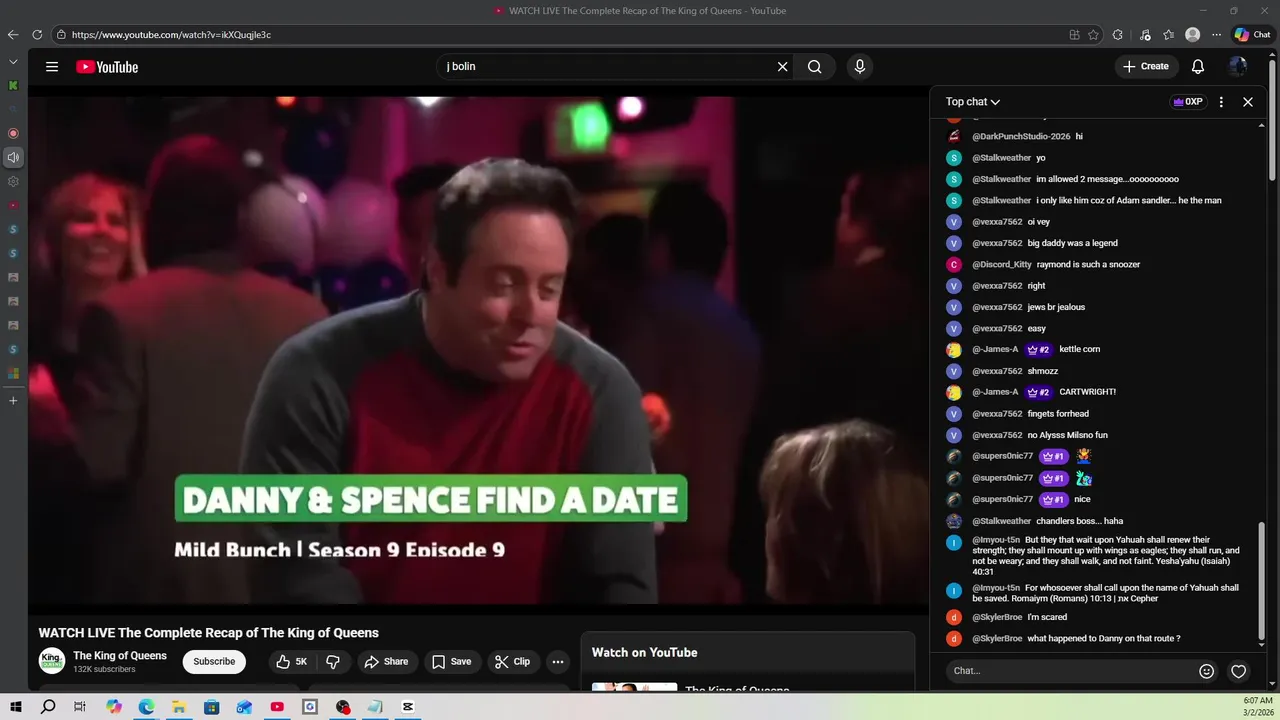The height and width of the screenshot is (720, 1280).
Task: Open the chat options three-dot menu
Action: coord(1221,102)
